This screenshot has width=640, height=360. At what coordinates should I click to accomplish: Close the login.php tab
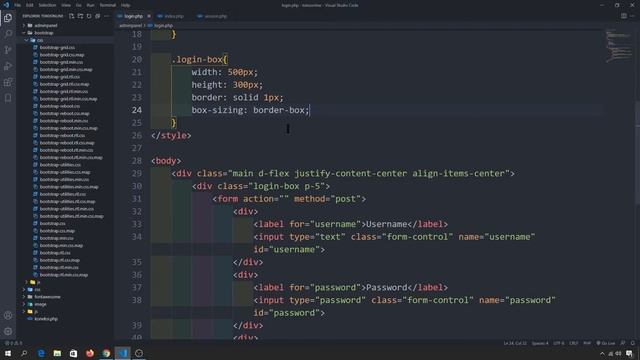(x=149, y=16)
